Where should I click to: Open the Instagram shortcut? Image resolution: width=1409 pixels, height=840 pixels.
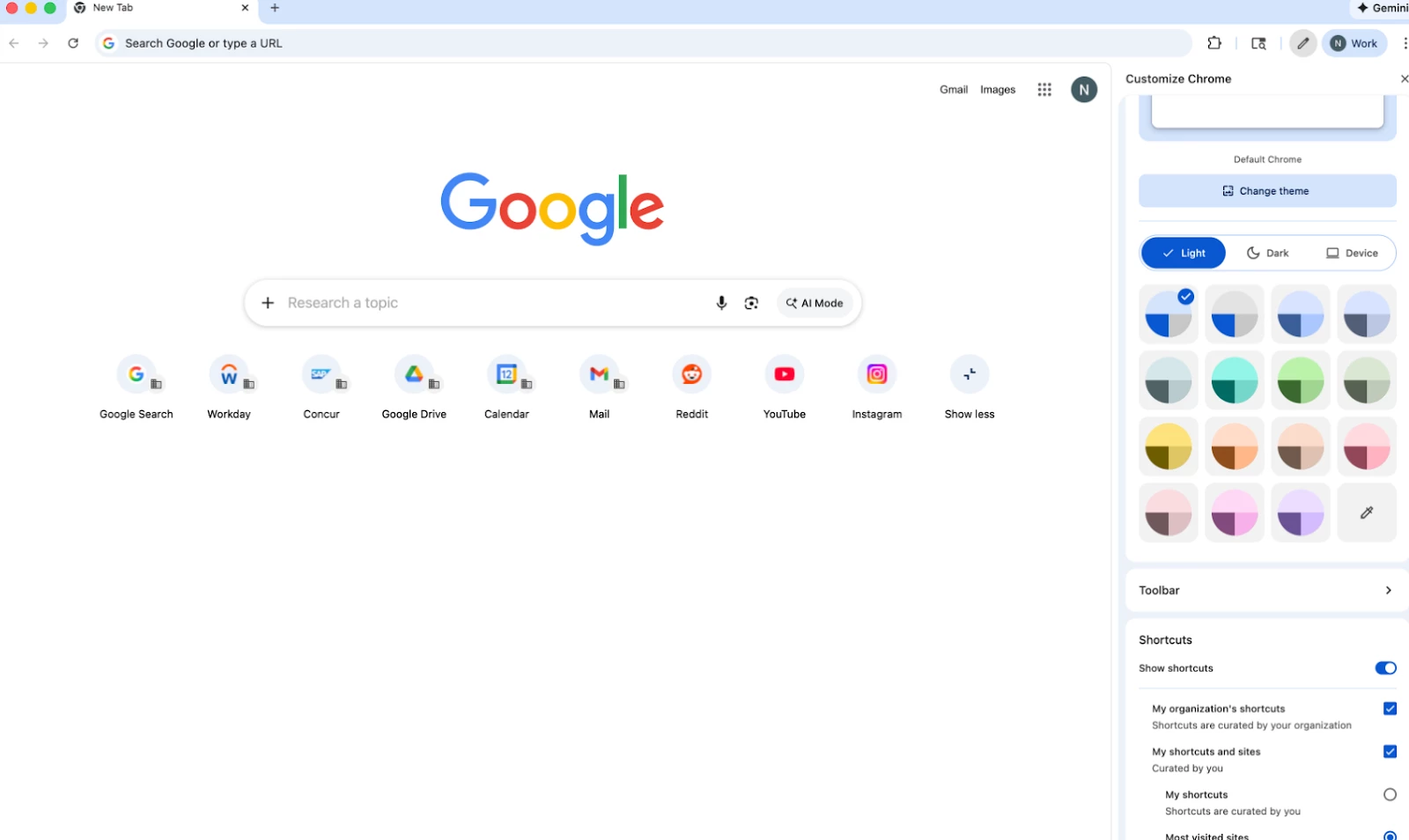pos(877,387)
